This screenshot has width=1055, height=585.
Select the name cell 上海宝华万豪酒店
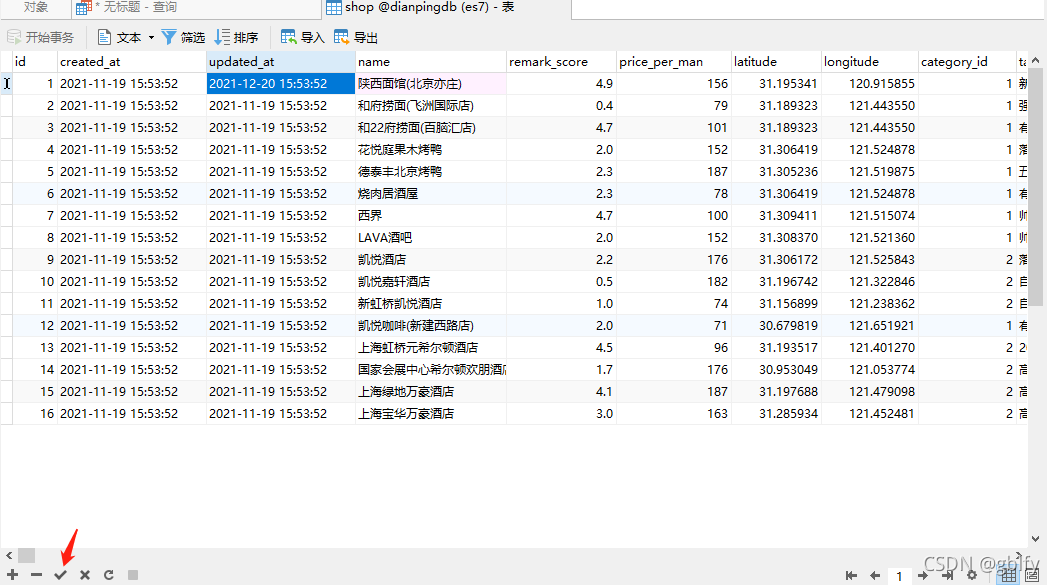(x=431, y=413)
